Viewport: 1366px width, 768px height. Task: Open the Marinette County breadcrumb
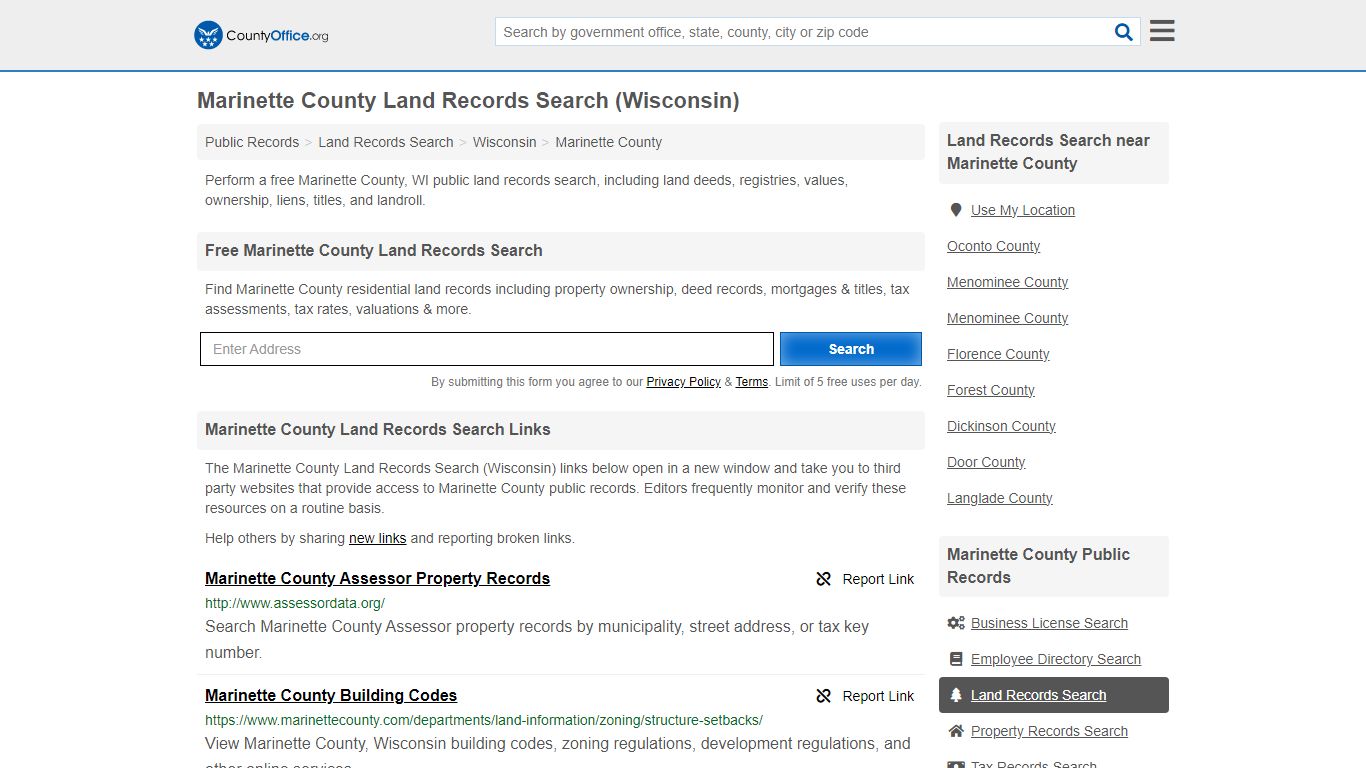click(x=608, y=142)
